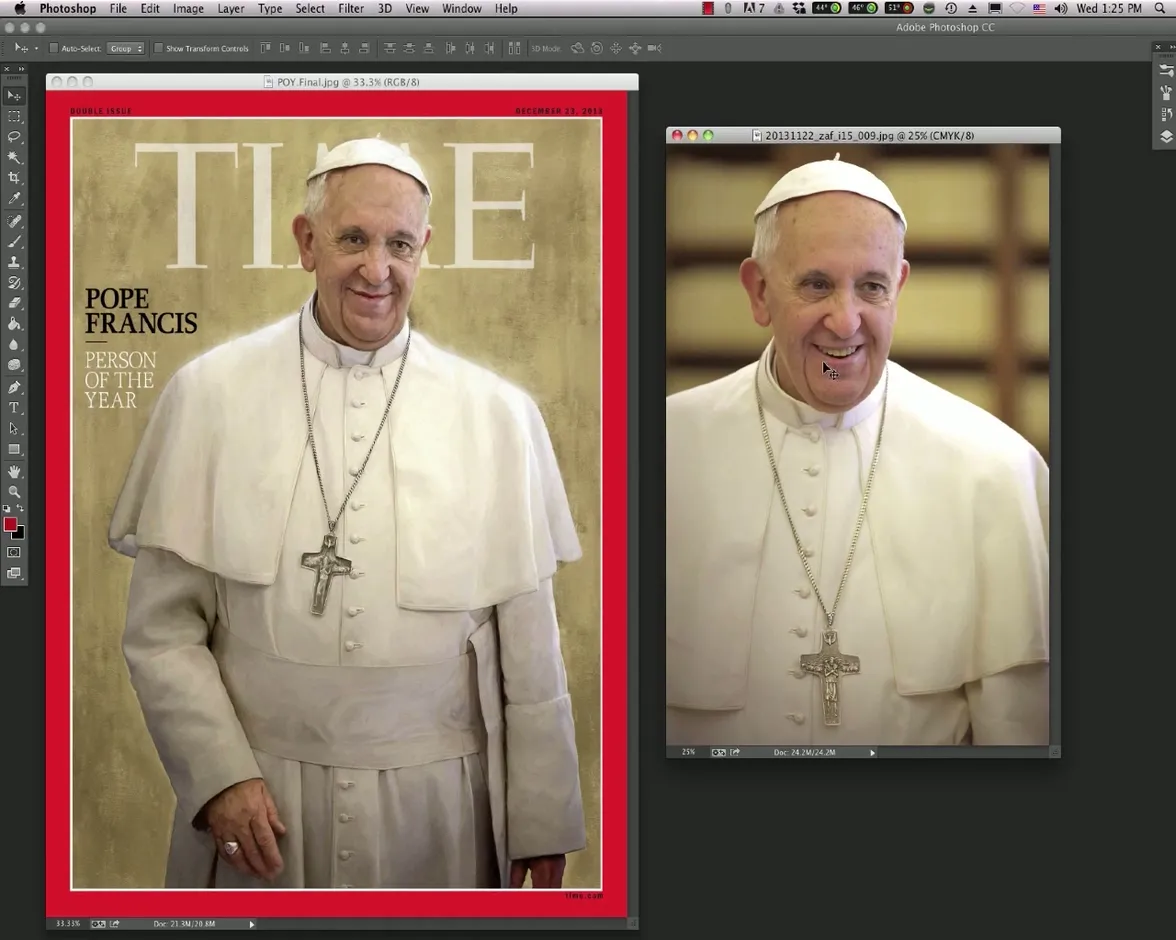This screenshot has width=1176, height=940.
Task: Select the Zoom tool in toolbox
Action: tap(14, 492)
